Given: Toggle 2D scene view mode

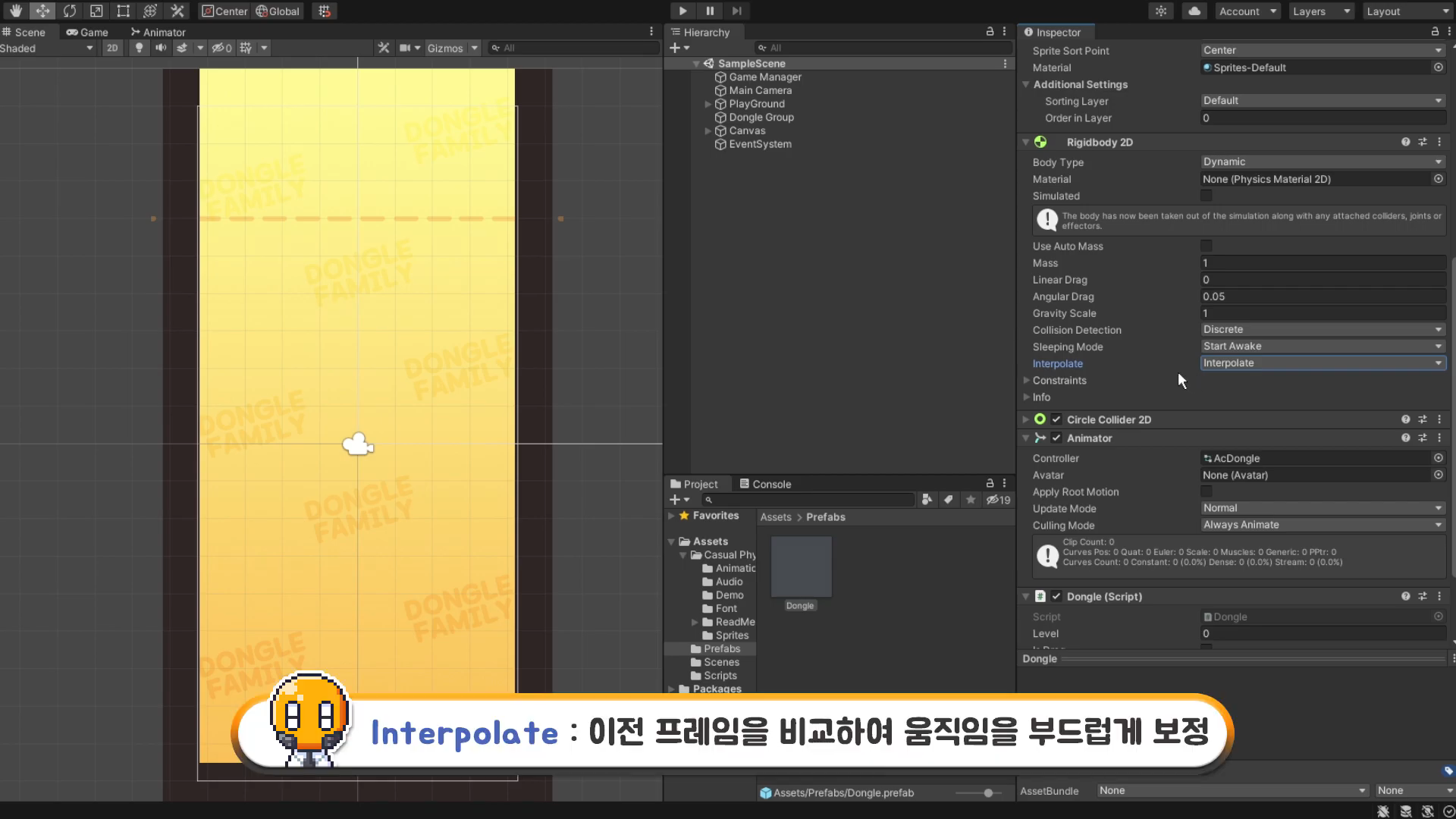Looking at the screenshot, I should pyautogui.click(x=112, y=48).
